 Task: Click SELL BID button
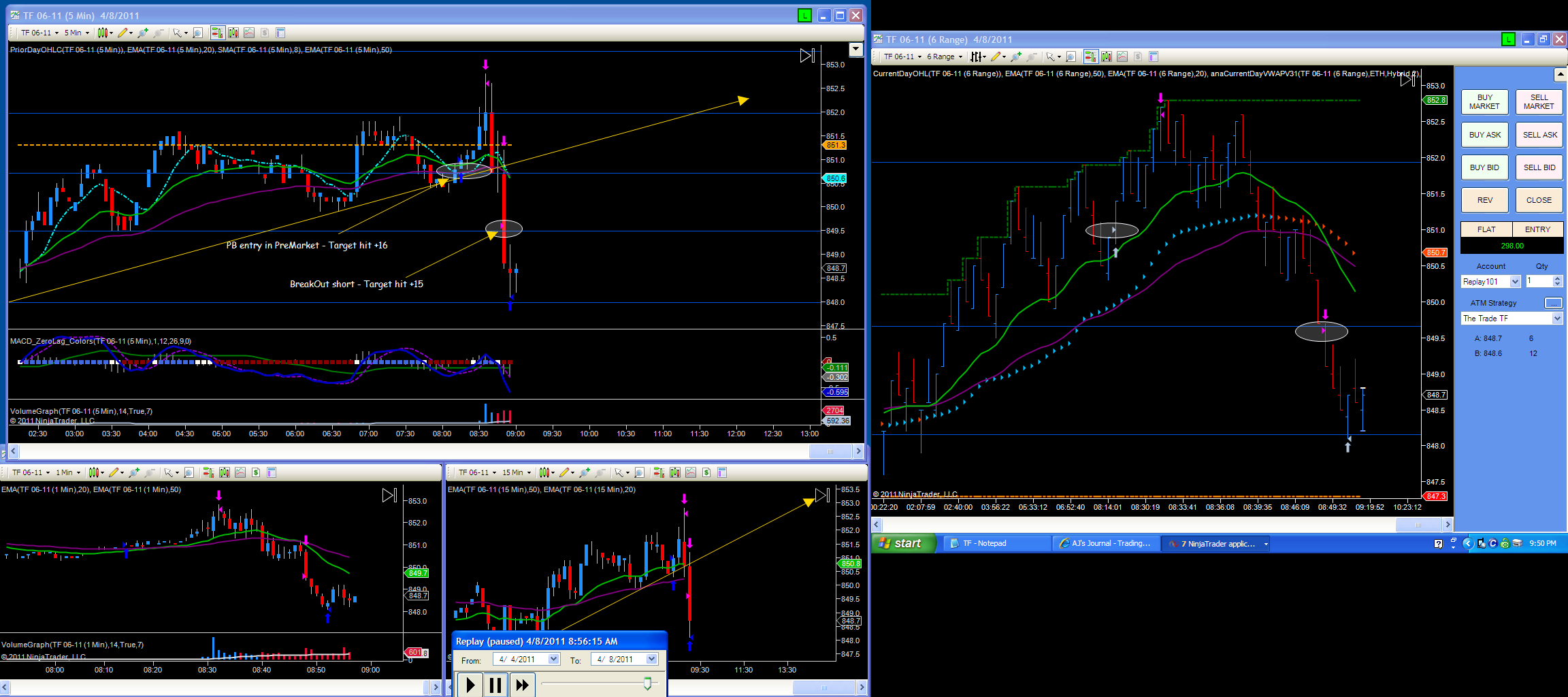click(x=1539, y=167)
